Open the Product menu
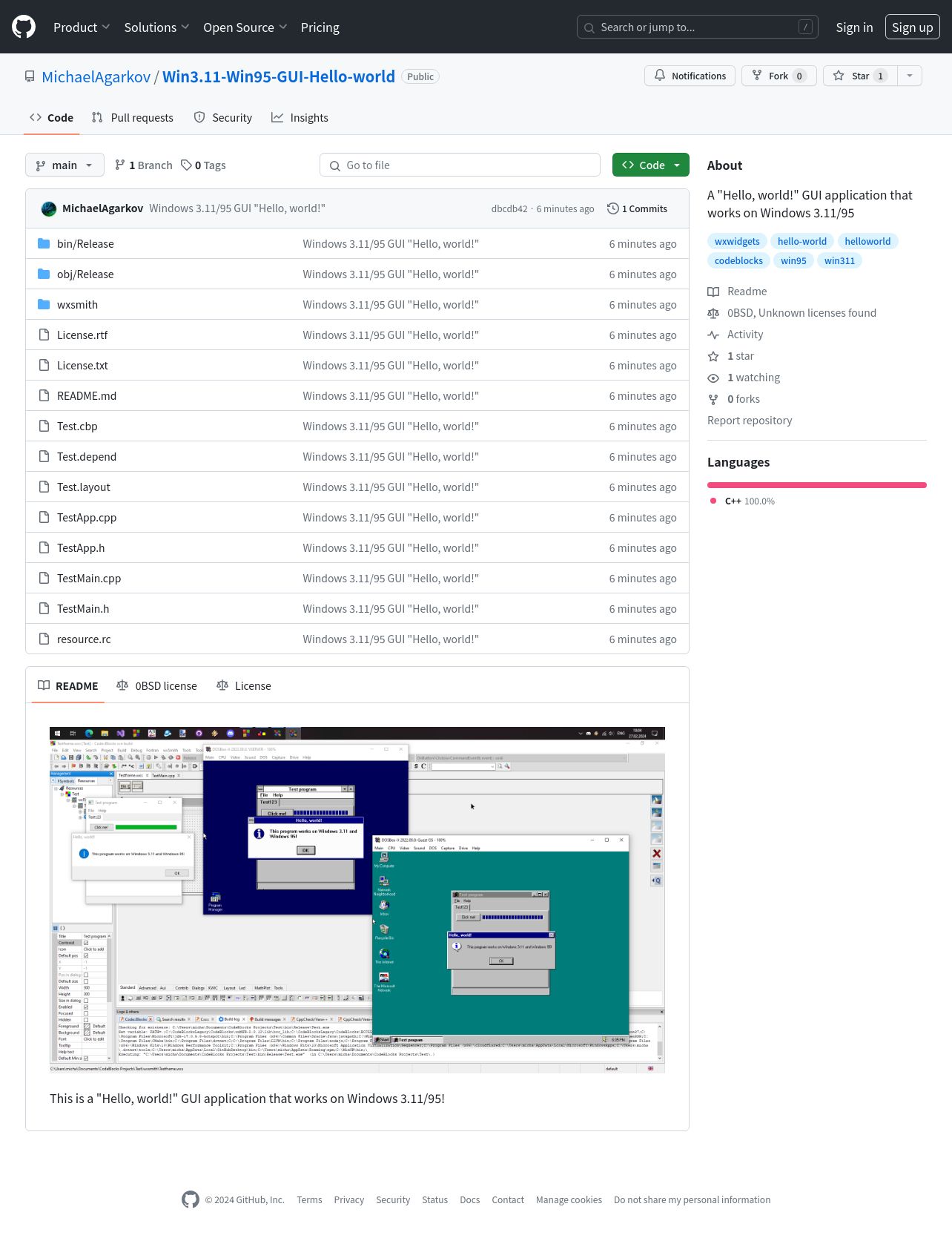This screenshot has width=952, height=1241. pos(82,27)
